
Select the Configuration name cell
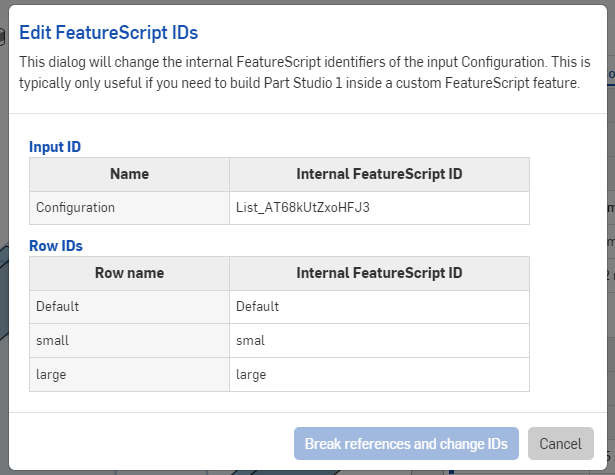pos(129,208)
